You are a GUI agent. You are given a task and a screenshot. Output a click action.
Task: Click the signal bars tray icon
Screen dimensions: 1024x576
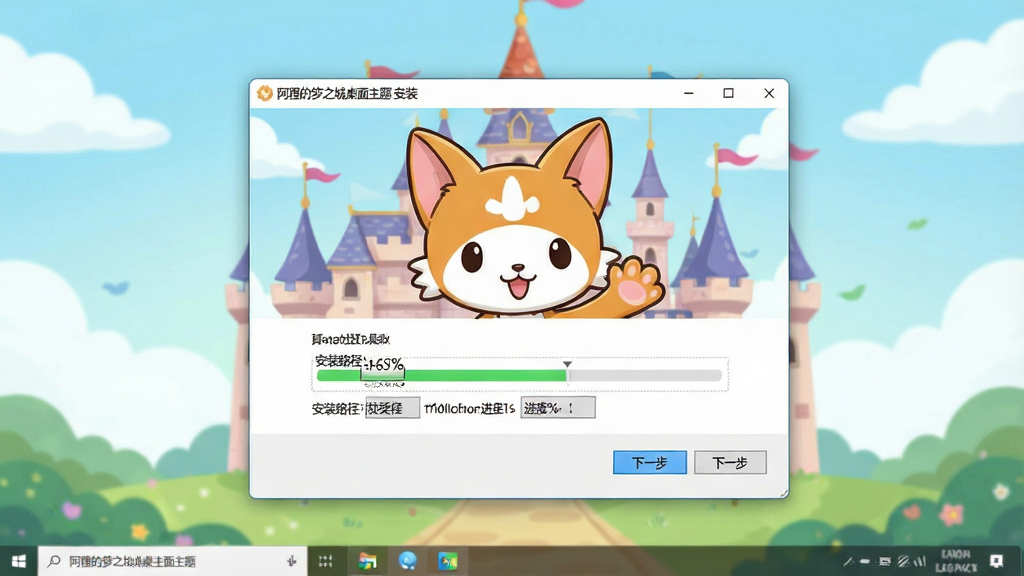921,561
